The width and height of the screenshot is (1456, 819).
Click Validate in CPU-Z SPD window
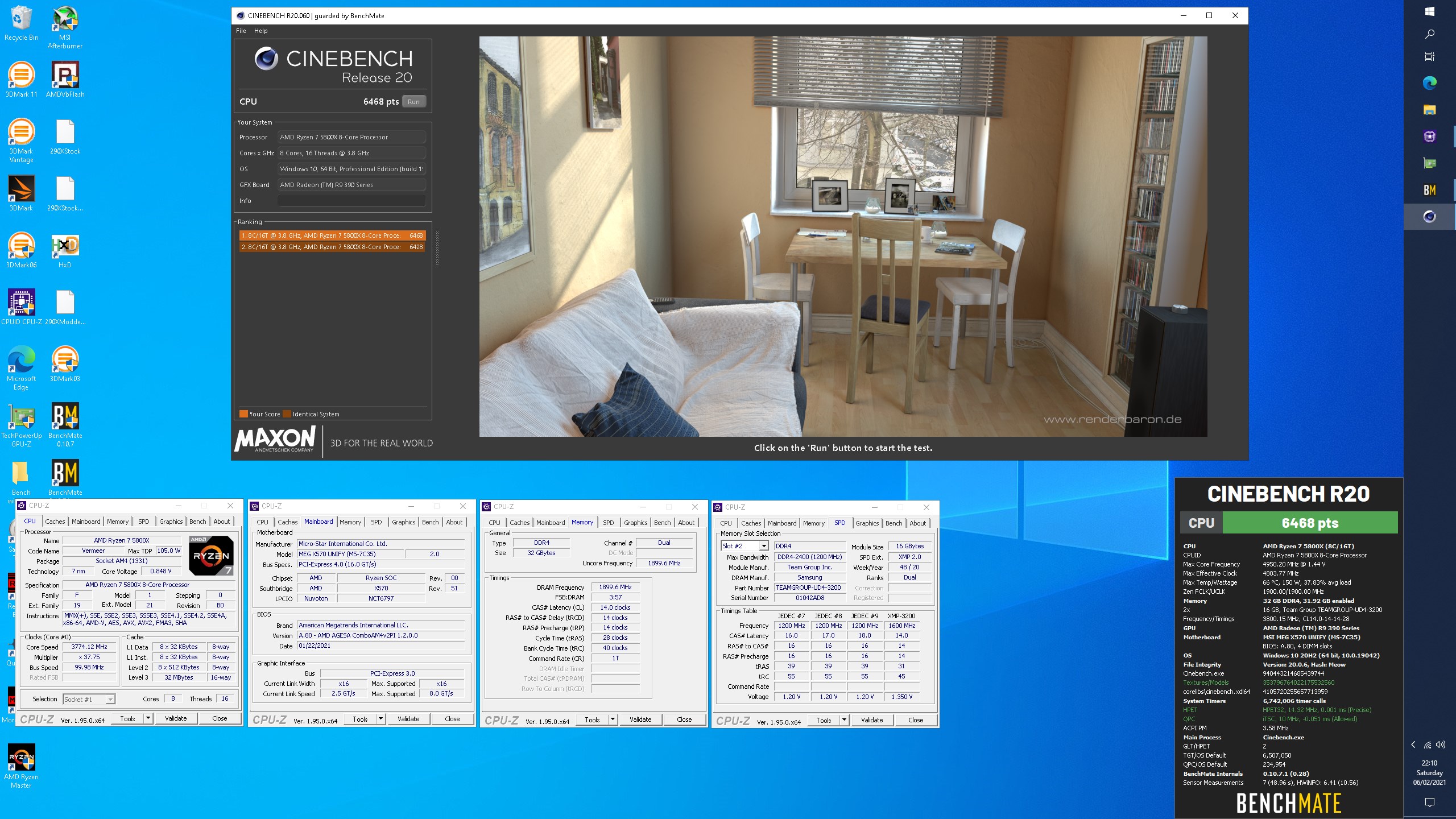(872, 720)
